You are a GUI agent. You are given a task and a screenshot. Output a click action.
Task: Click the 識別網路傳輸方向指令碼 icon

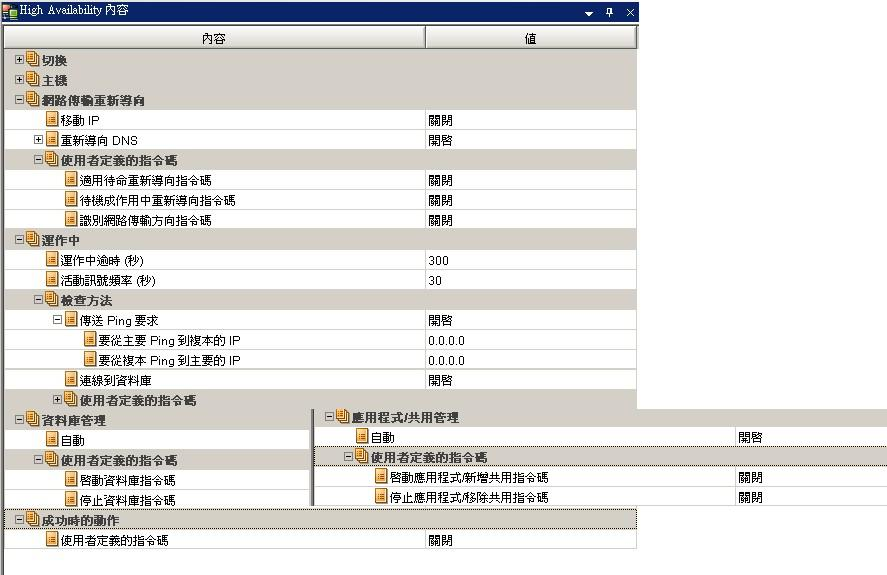[x=71, y=219]
